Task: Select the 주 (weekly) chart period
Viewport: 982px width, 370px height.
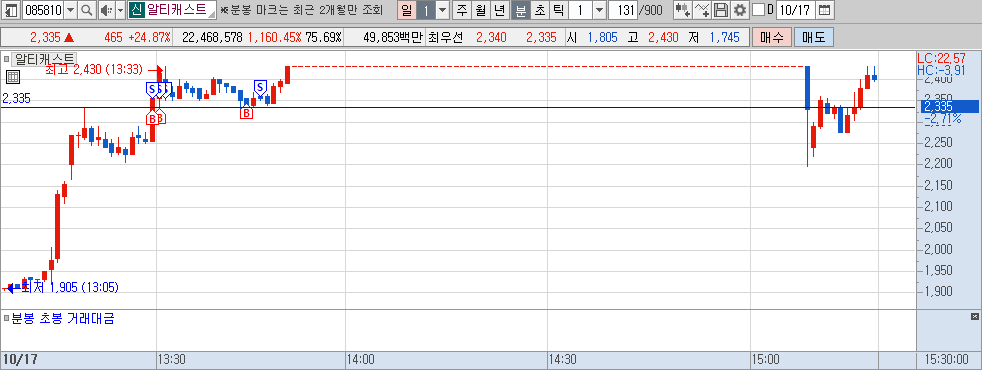Action: pos(462,10)
